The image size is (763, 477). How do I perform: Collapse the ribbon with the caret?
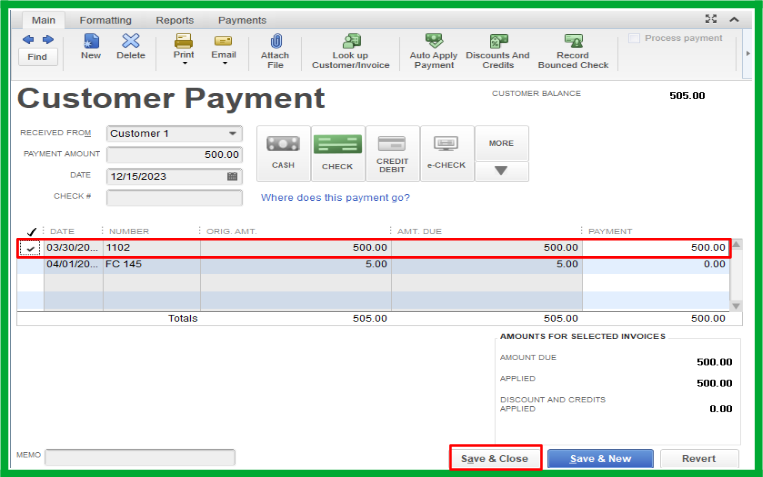pyautogui.click(x=734, y=19)
